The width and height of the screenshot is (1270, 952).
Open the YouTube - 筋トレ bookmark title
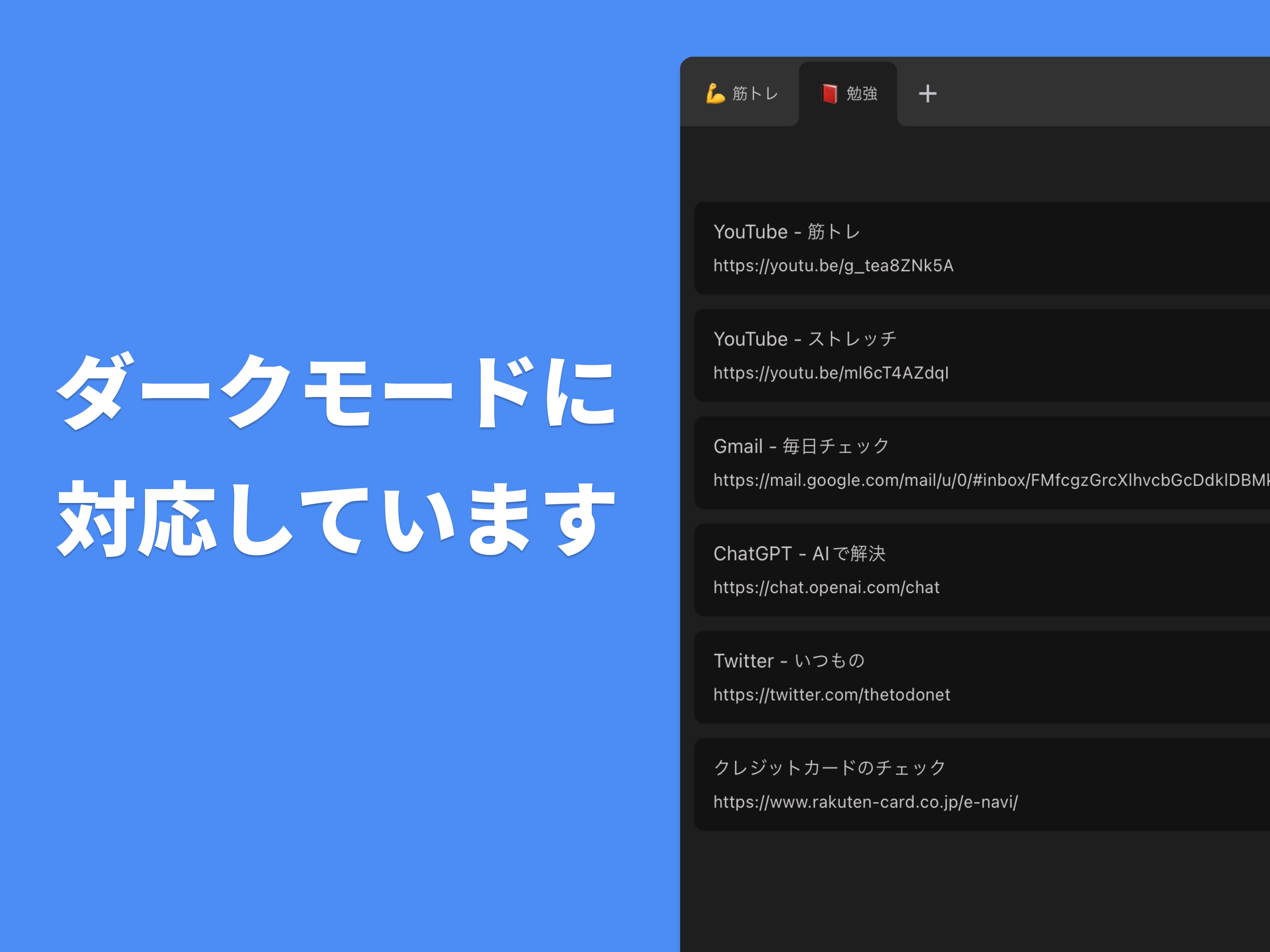[786, 232]
